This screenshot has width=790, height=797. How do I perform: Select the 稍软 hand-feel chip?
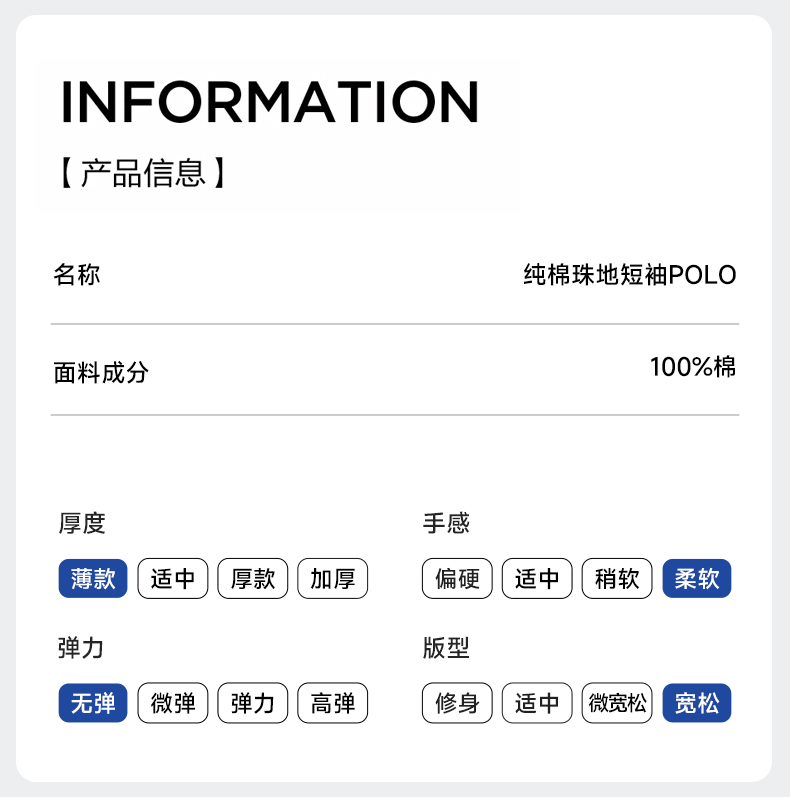pyautogui.click(x=617, y=579)
